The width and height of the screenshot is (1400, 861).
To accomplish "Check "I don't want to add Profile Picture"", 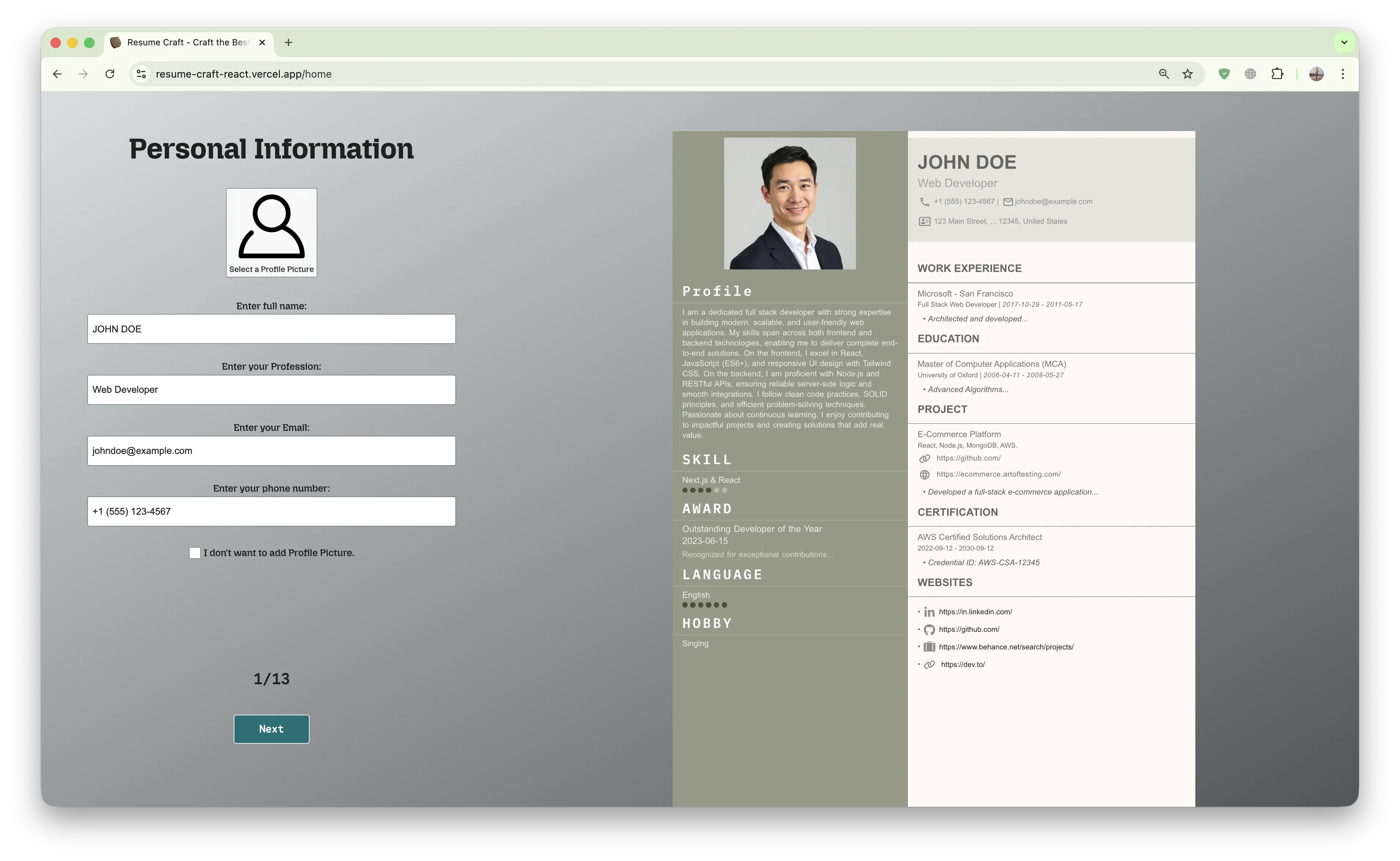I will coord(195,552).
